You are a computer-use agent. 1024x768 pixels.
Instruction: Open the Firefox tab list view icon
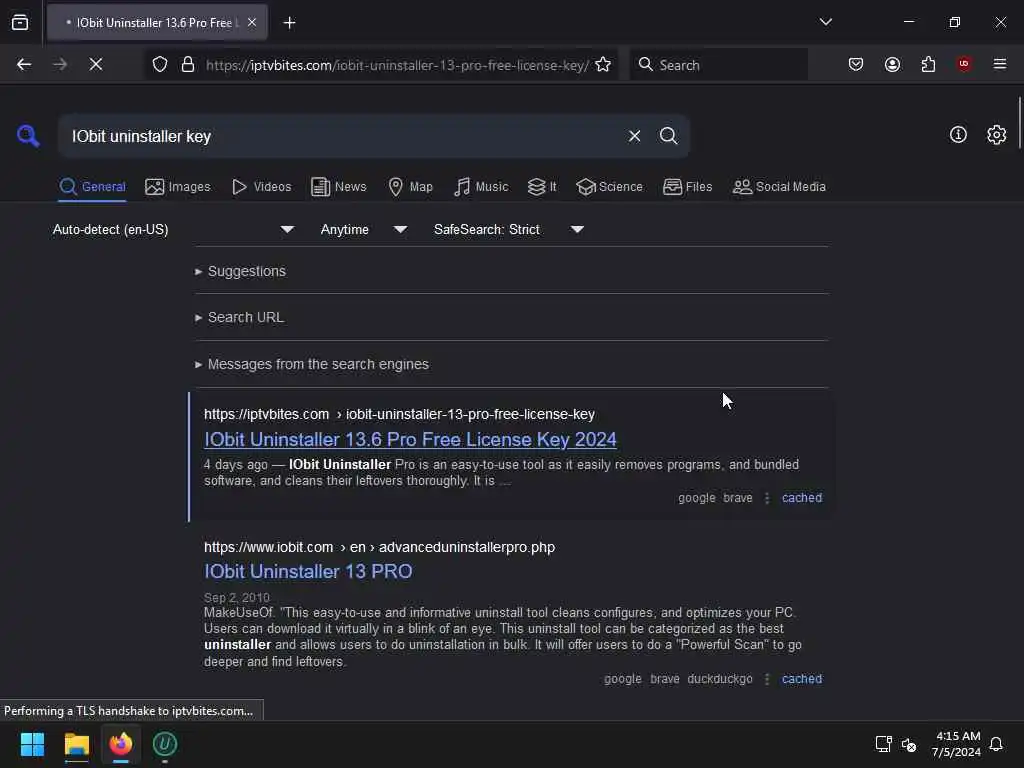tap(20, 22)
